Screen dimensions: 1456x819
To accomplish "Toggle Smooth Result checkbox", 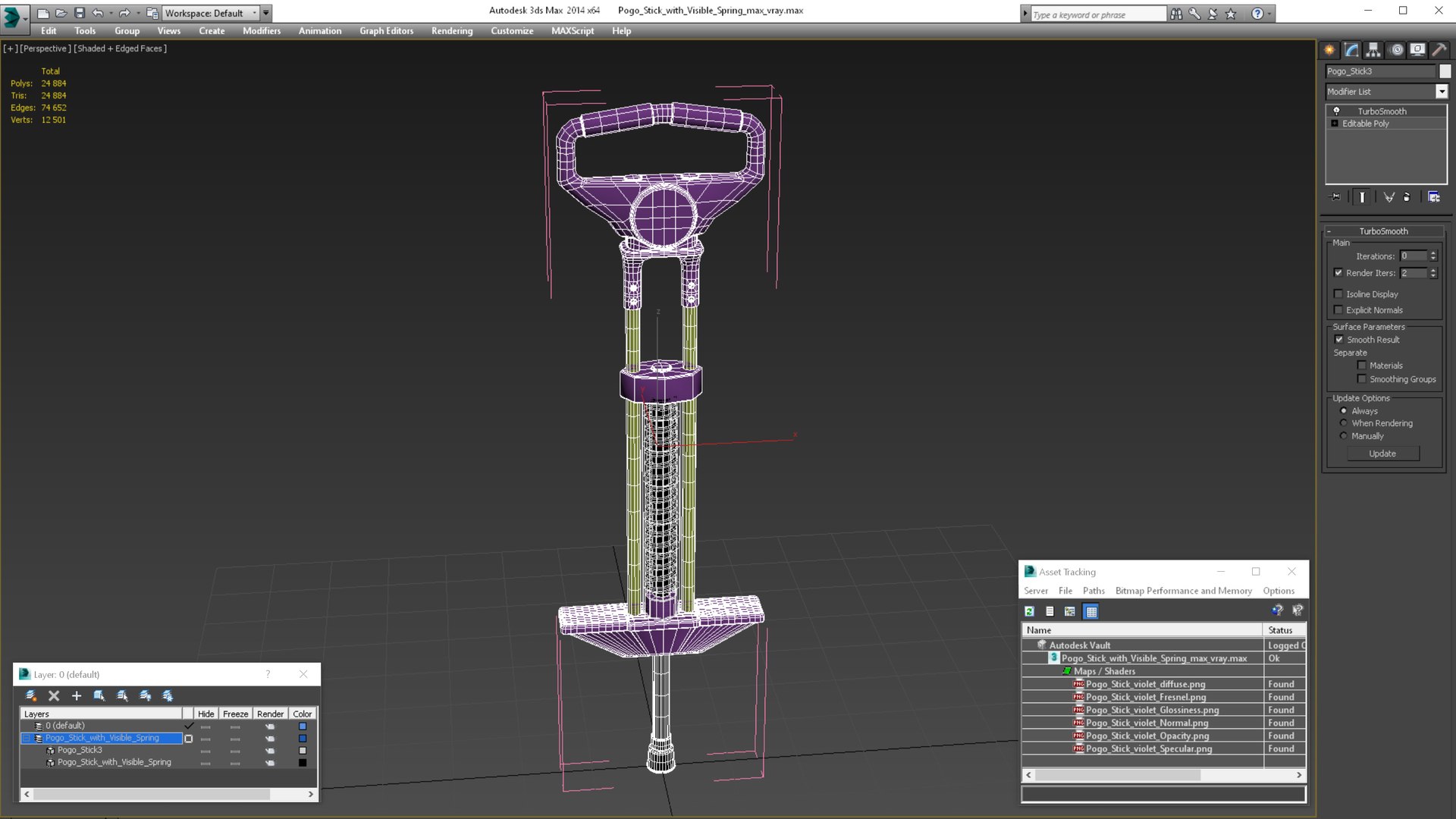I will tap(1338, 340).
